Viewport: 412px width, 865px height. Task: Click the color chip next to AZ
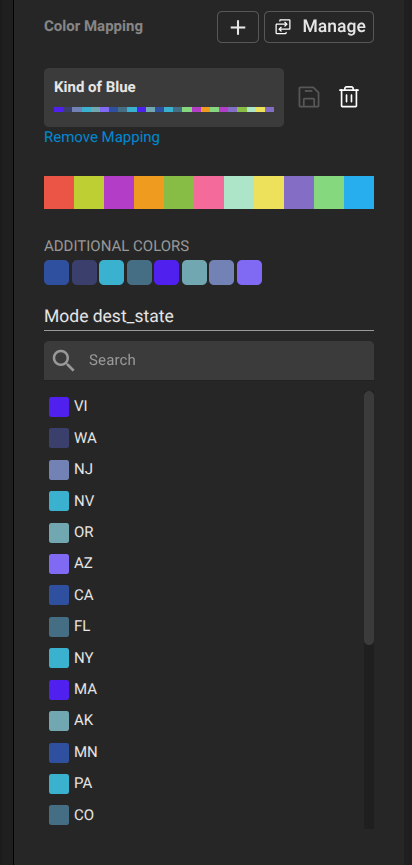[59, 564]
